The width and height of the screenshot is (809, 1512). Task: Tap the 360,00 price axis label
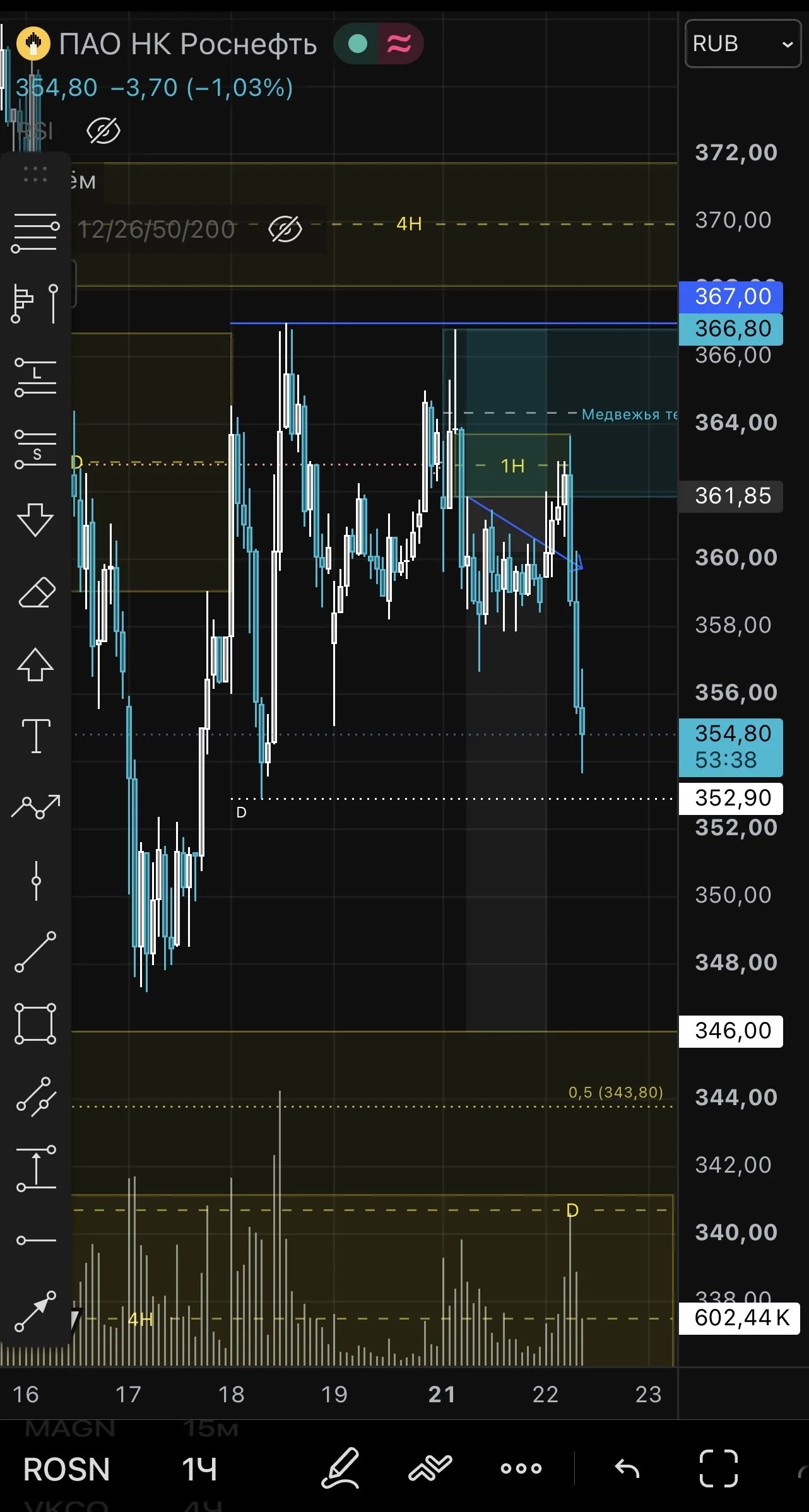click(736, 558)
